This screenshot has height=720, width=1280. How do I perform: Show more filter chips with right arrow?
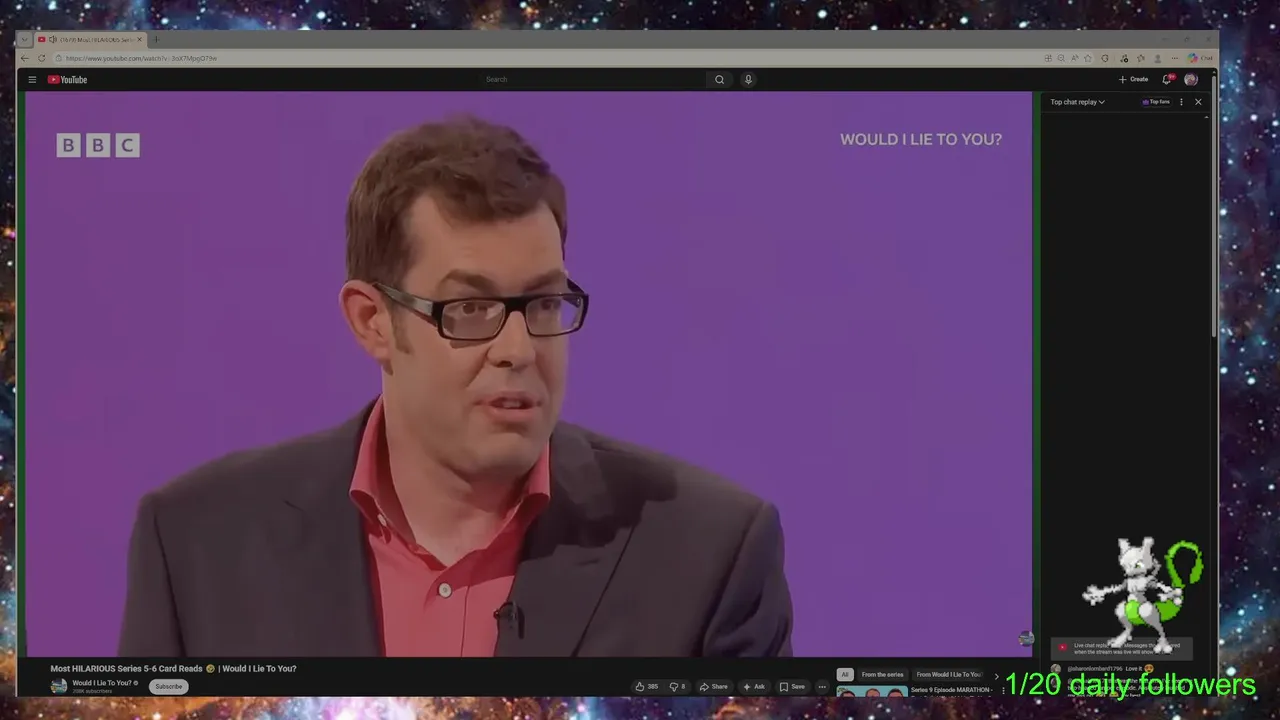(995, 675)
